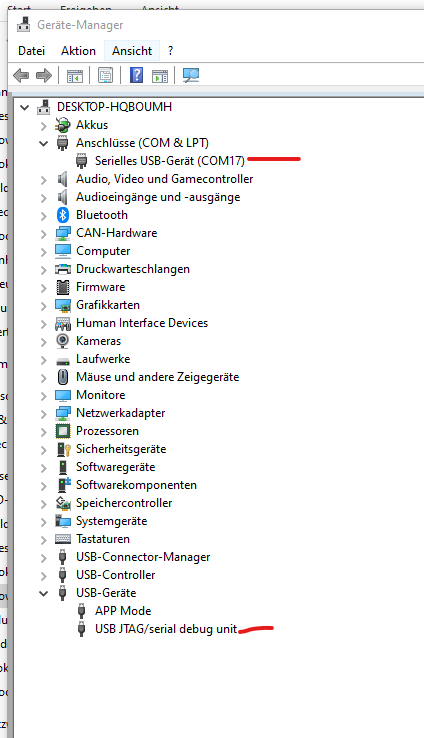Expand the Grafikkarten category
424x738 pixels.
[x=43, y=305]
